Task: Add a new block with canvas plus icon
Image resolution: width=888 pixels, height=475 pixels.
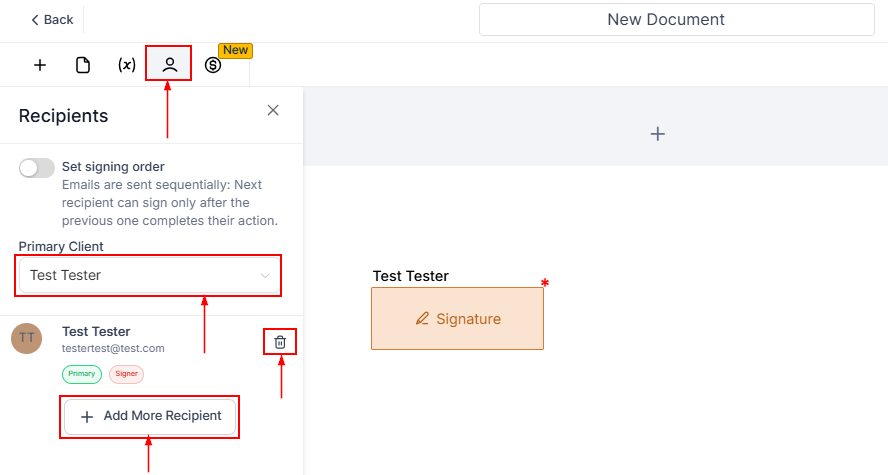Action: (x=658, y=134)
